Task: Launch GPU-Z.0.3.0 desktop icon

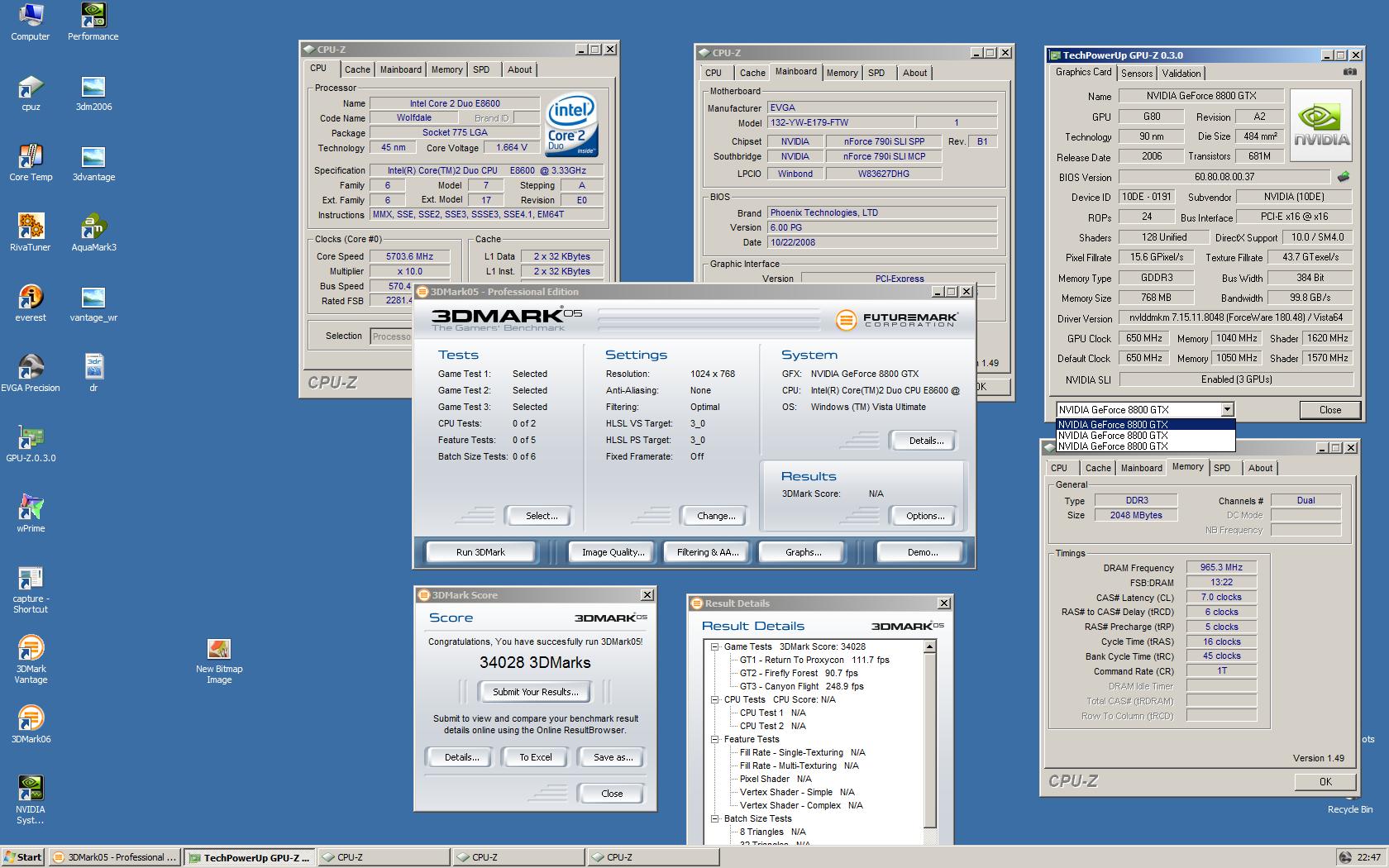Action: [31, 444]
